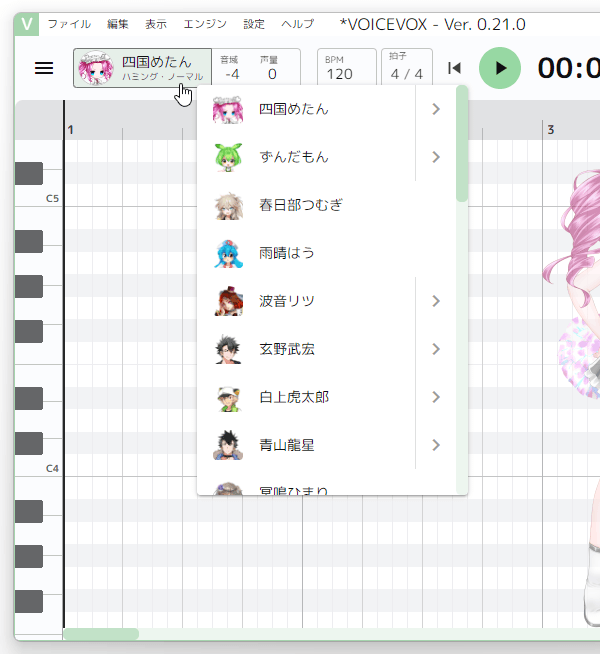This screenshot has width=600, height=654.
Task: Click the 波音リツ red-haired portrait
Action: [x=228, y=302]
